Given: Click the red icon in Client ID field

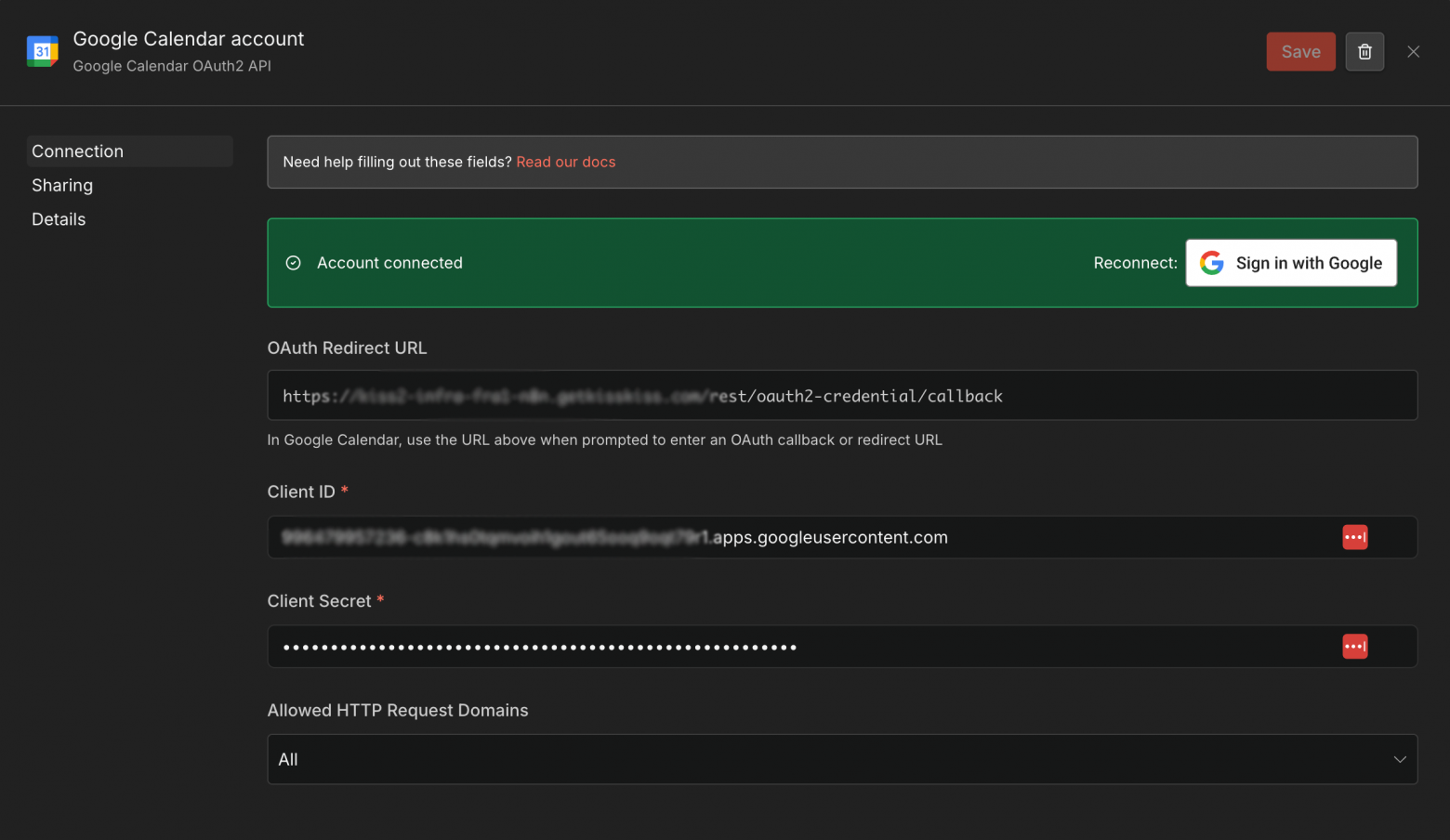Looking at the screenshot, I should coord(1354,537).
